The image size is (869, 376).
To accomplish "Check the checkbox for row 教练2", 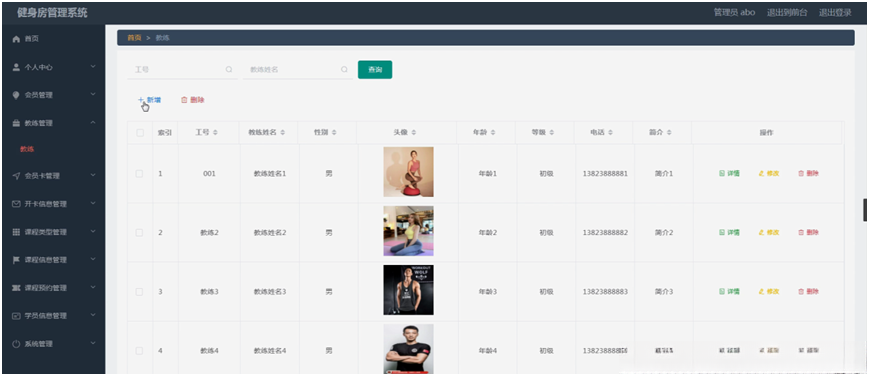I will point(140,232).
